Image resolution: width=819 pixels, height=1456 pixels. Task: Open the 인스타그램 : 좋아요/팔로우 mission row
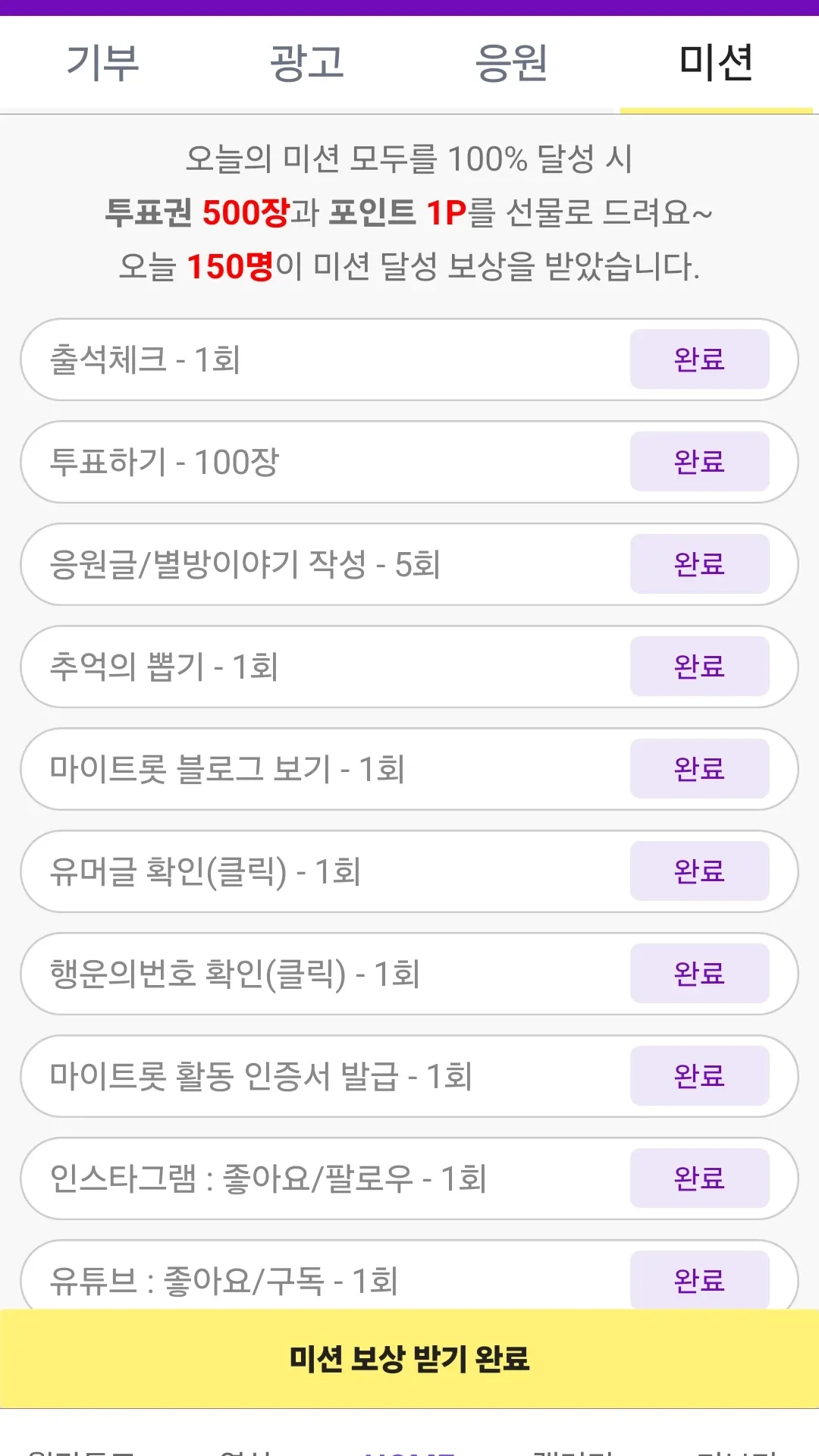click(x=409, y=1178)
